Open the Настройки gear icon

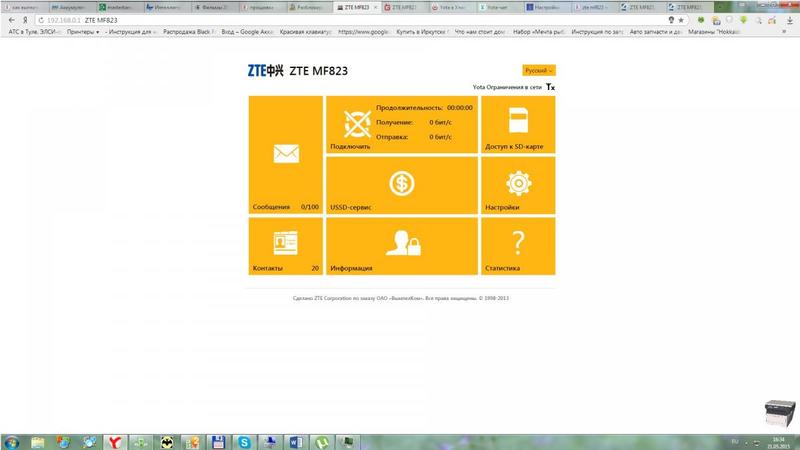(x=518, y=183)
